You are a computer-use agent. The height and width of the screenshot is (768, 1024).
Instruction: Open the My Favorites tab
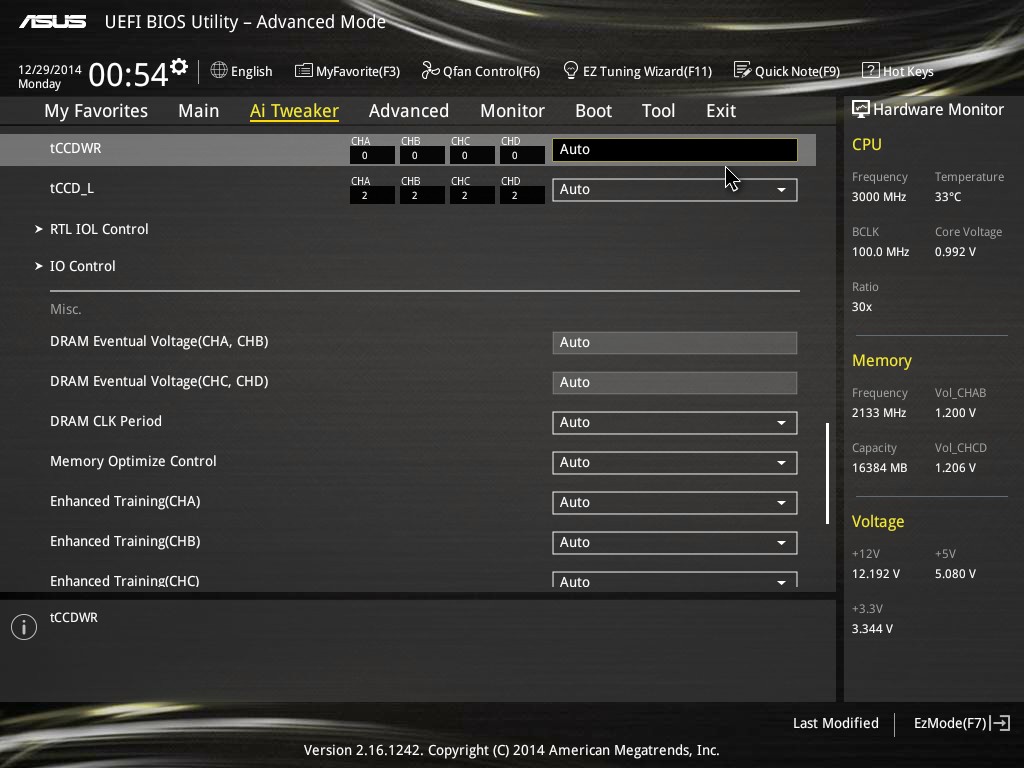96,111
